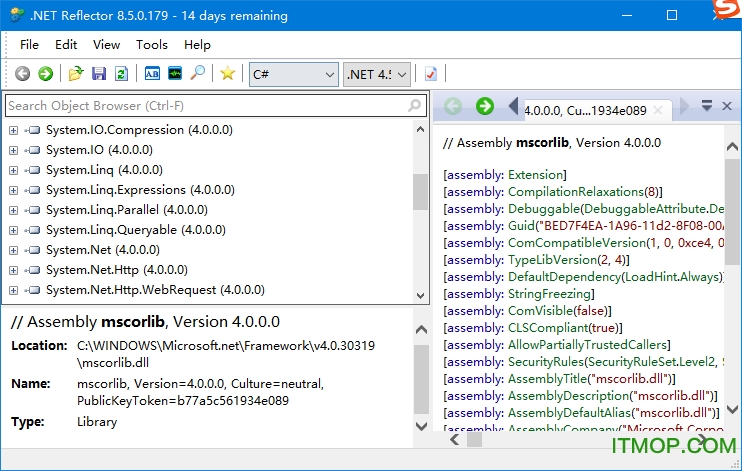Click the Back navigation toolbar icon
The width and height of the screenshot is (742, 471).
[x=22, y=74]
